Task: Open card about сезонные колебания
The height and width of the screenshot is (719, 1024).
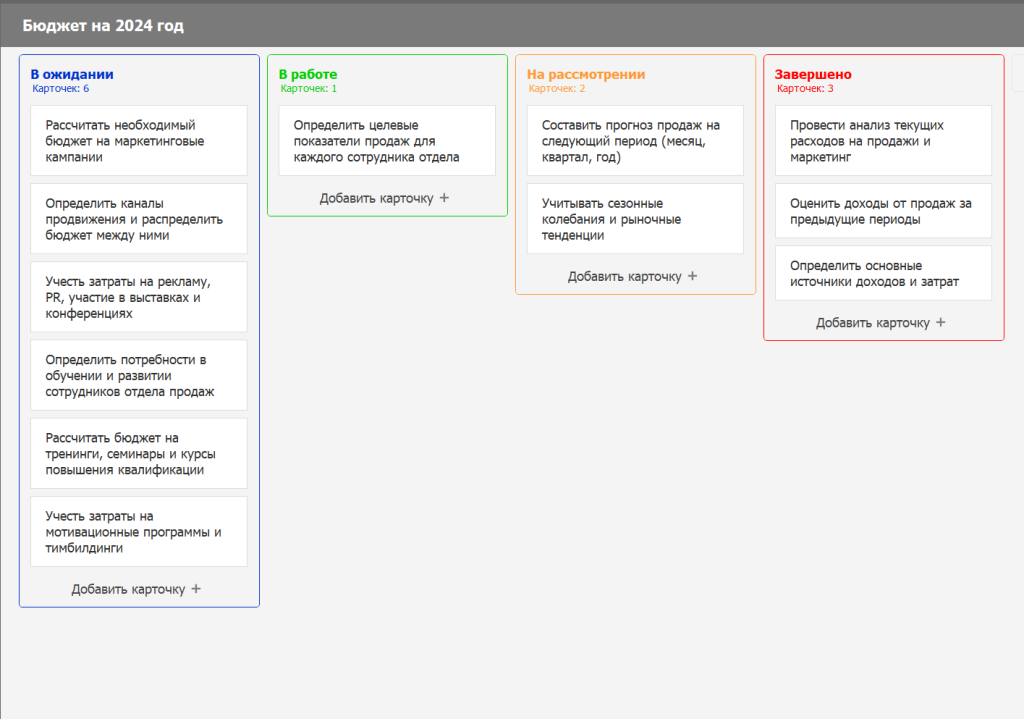Action: coord(635,219)
